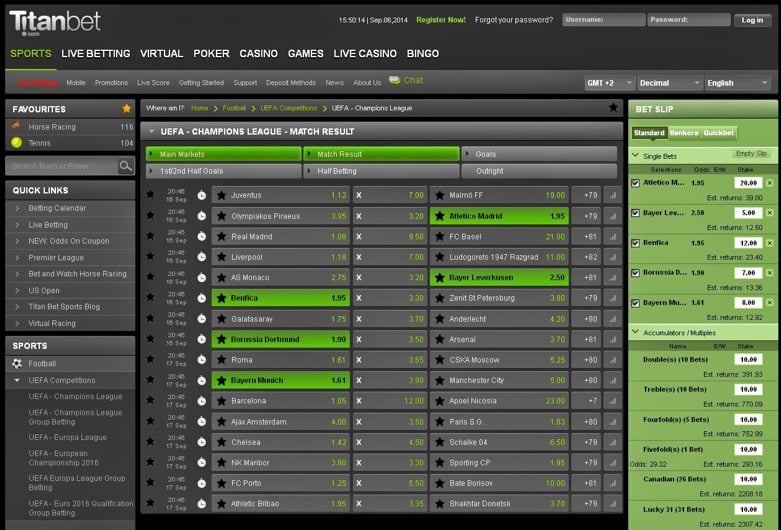Open the POKER main tab
This screenshot has height=530, width=781.
[211, 53]
